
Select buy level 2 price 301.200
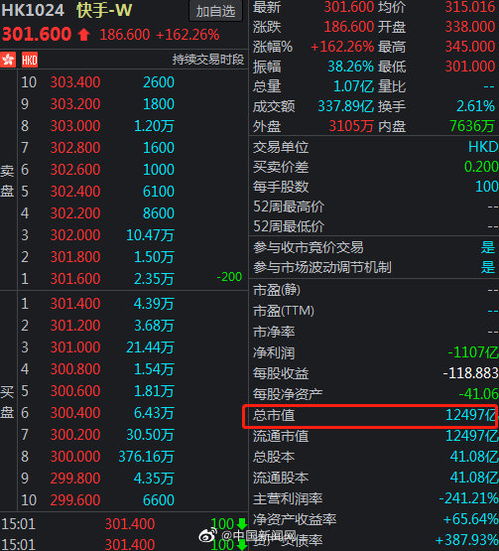[x=75, y=325]
